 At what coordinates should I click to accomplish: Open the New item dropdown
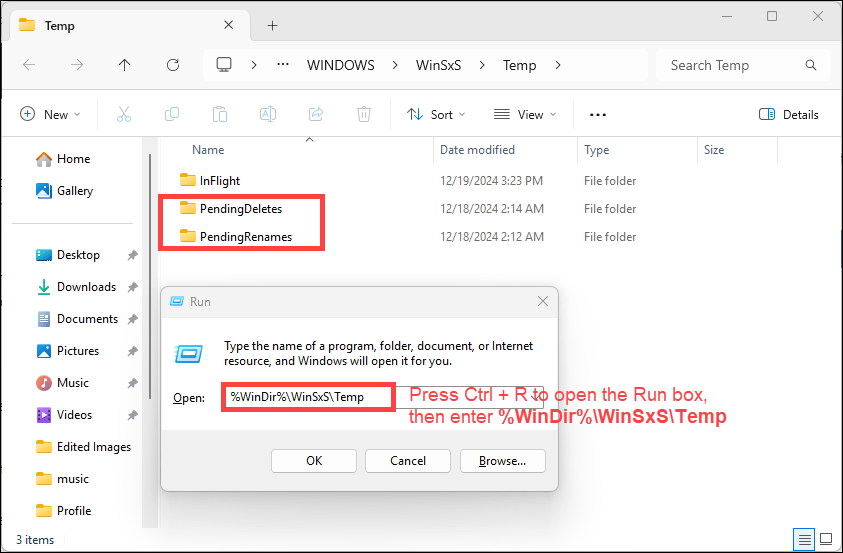tap(51, 115)
